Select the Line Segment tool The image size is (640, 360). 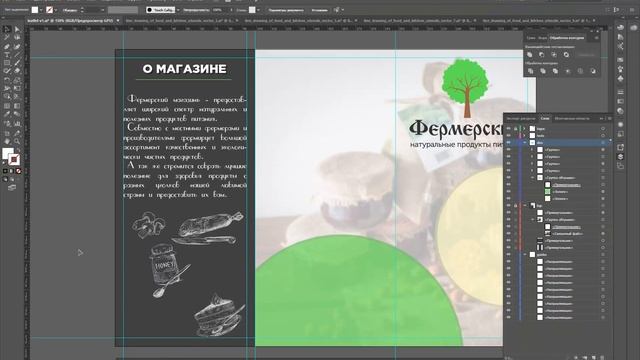(x=17, y=55)
